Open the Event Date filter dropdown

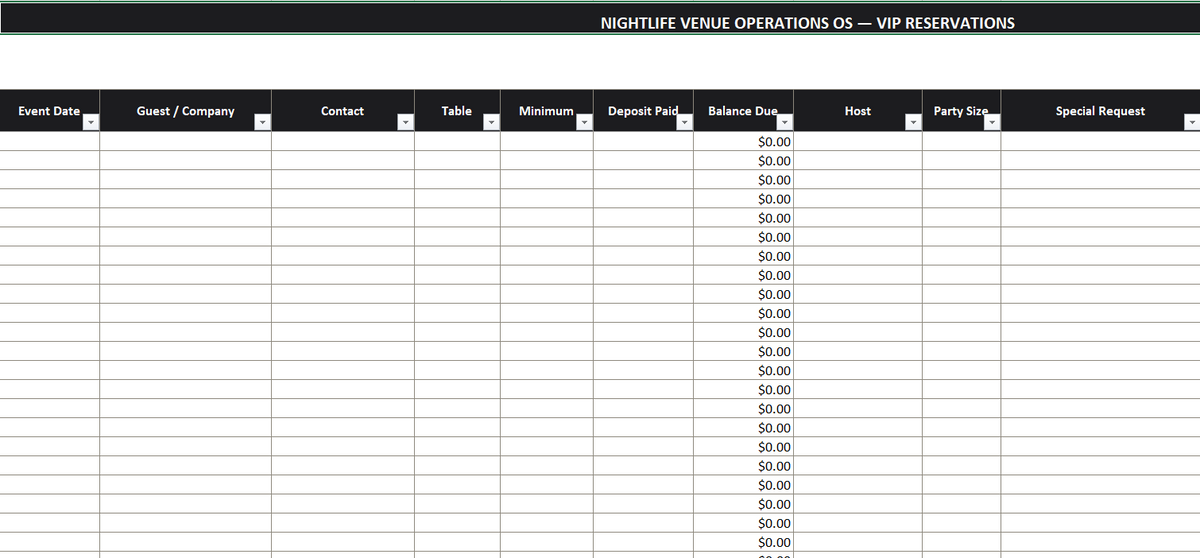point(91,122)
